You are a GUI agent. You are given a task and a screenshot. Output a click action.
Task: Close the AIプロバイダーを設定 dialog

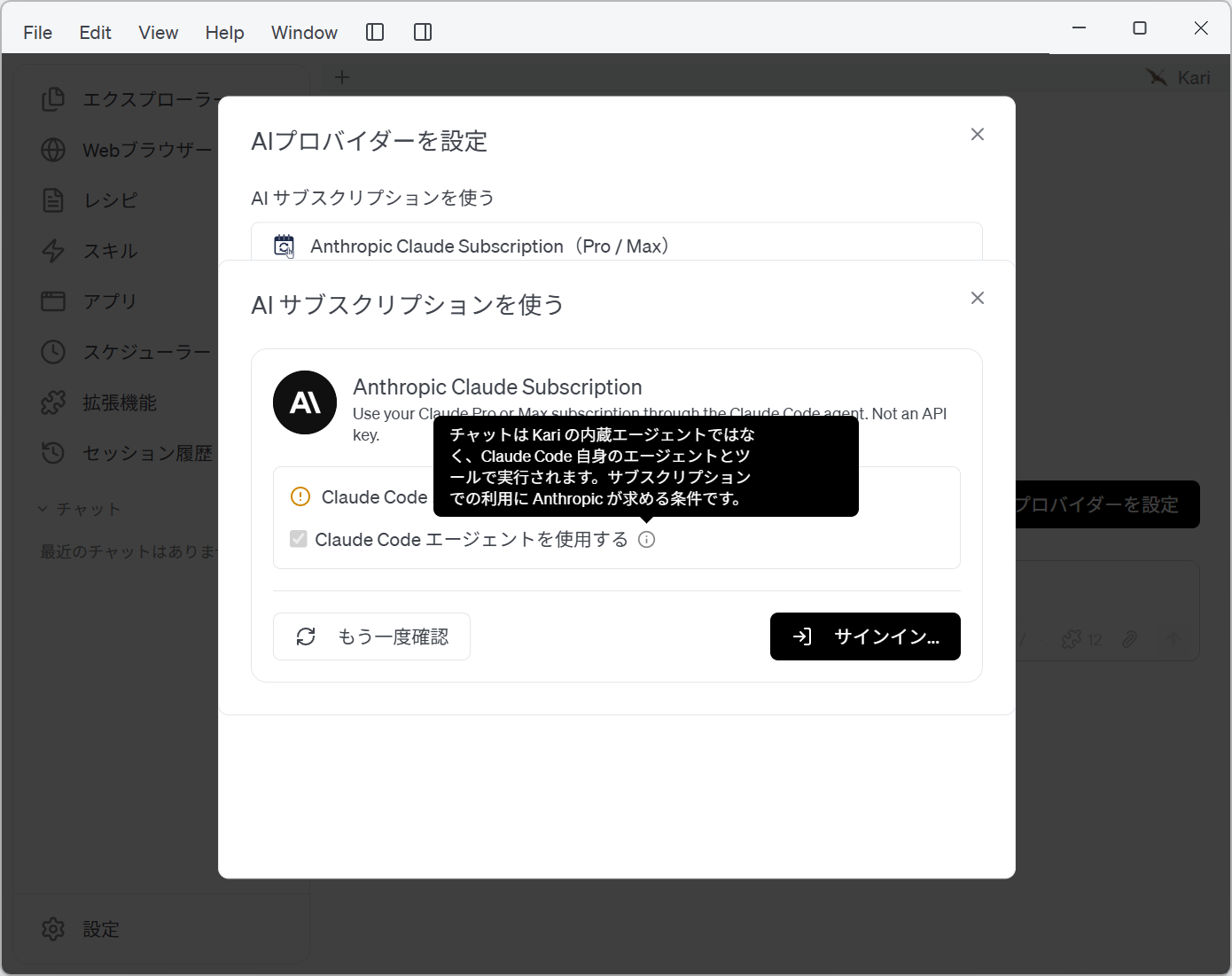(x=978, y=134)
